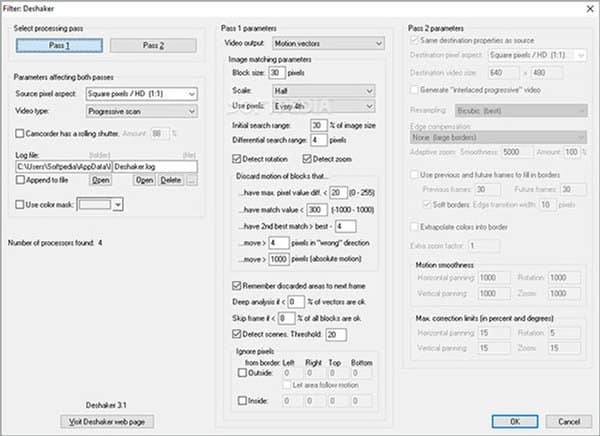The image size is (600, 436).
Task: Click the Delete log file button
Action: 171,180
